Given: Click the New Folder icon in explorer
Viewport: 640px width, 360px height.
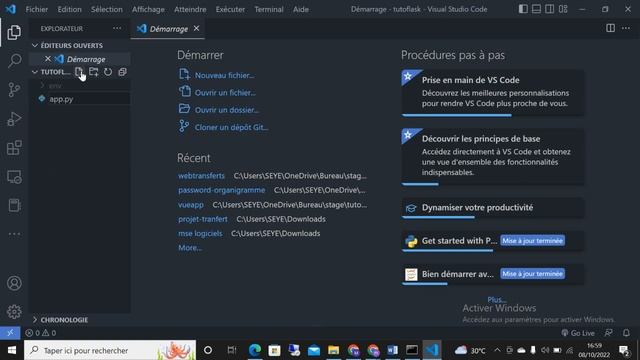Looking at the screenshot, I should pos(93,72).
